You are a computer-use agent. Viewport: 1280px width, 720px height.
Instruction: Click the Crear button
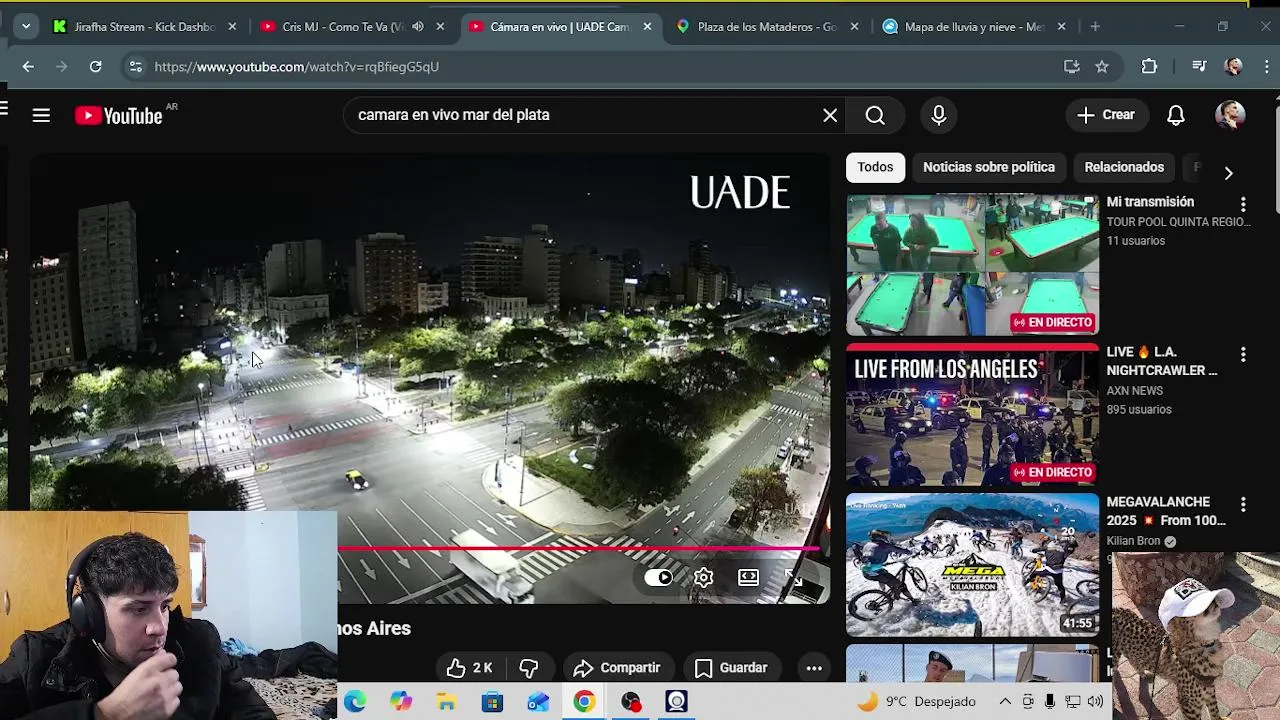click(x=1106, y=115)
